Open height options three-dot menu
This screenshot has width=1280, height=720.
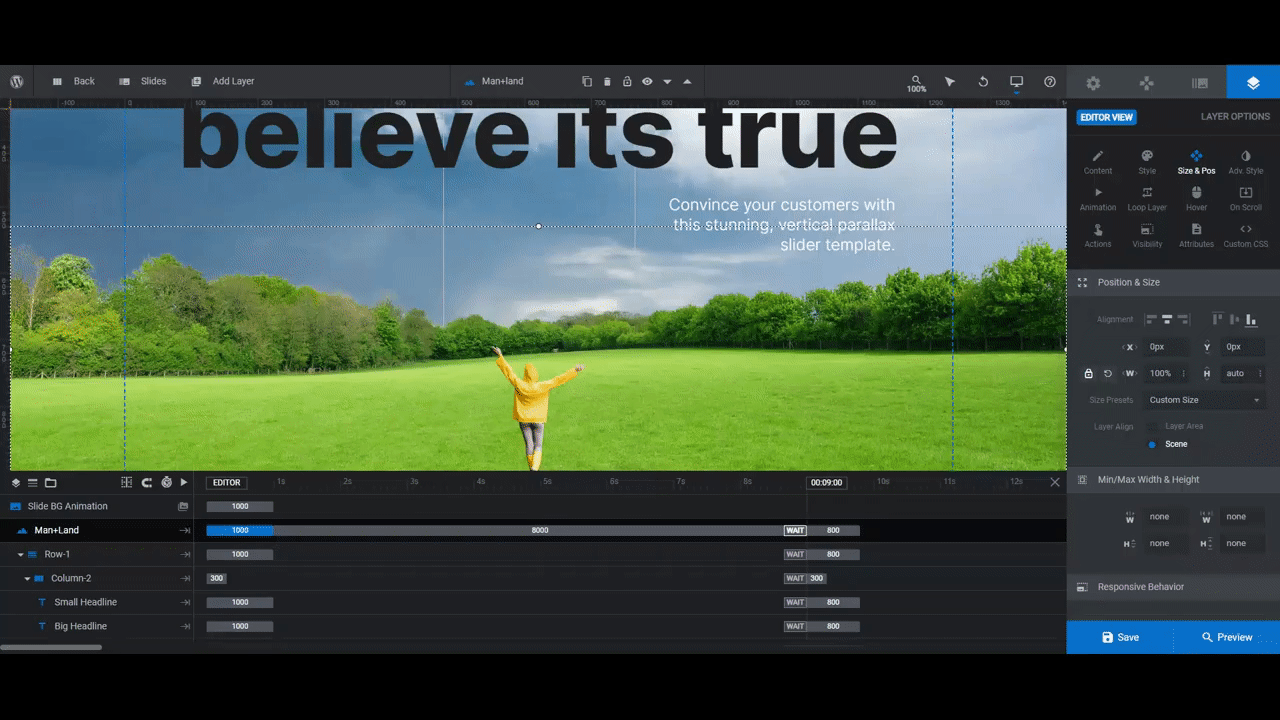point(1260,374)
